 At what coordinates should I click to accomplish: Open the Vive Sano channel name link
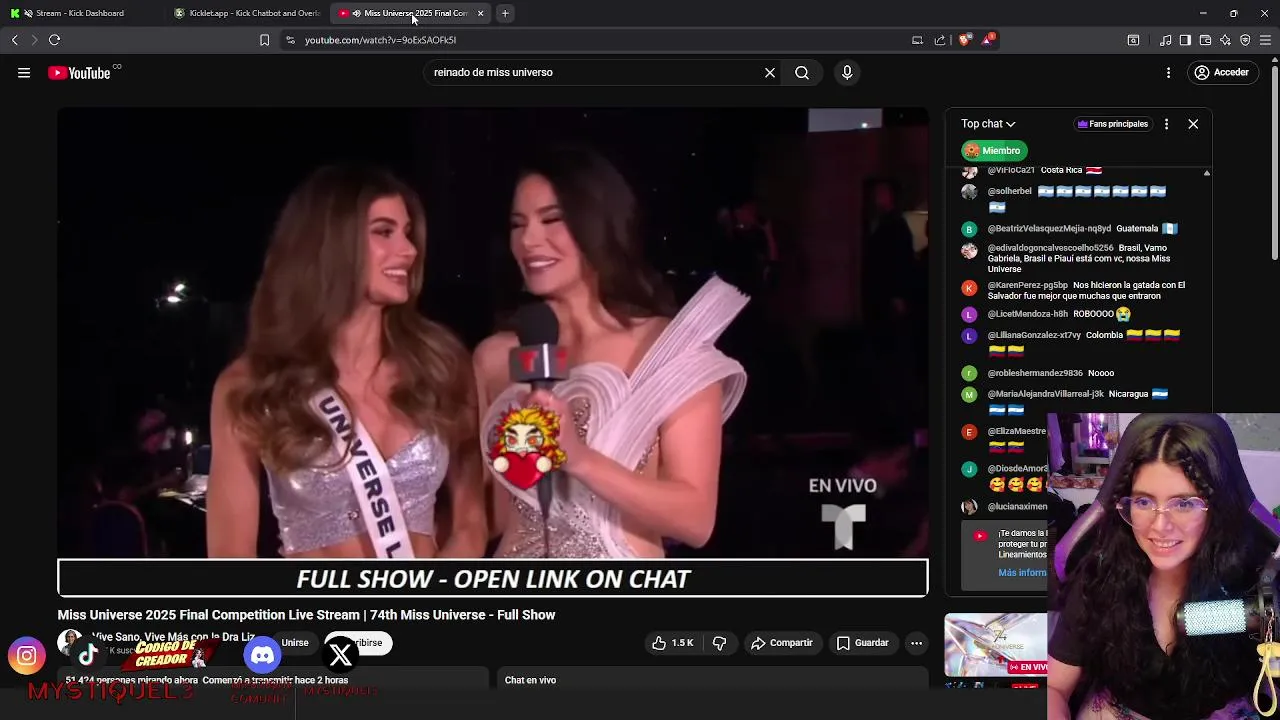point(173,637)
